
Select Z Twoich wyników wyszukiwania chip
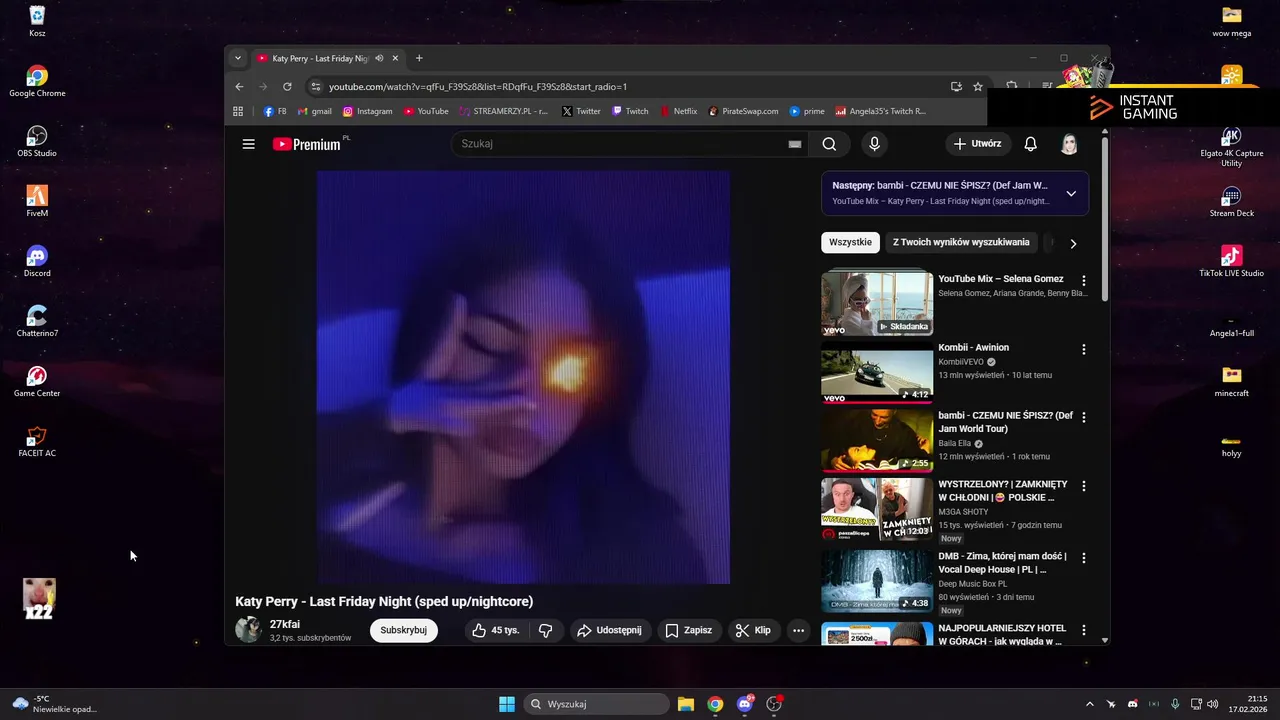tap(961, 242)
